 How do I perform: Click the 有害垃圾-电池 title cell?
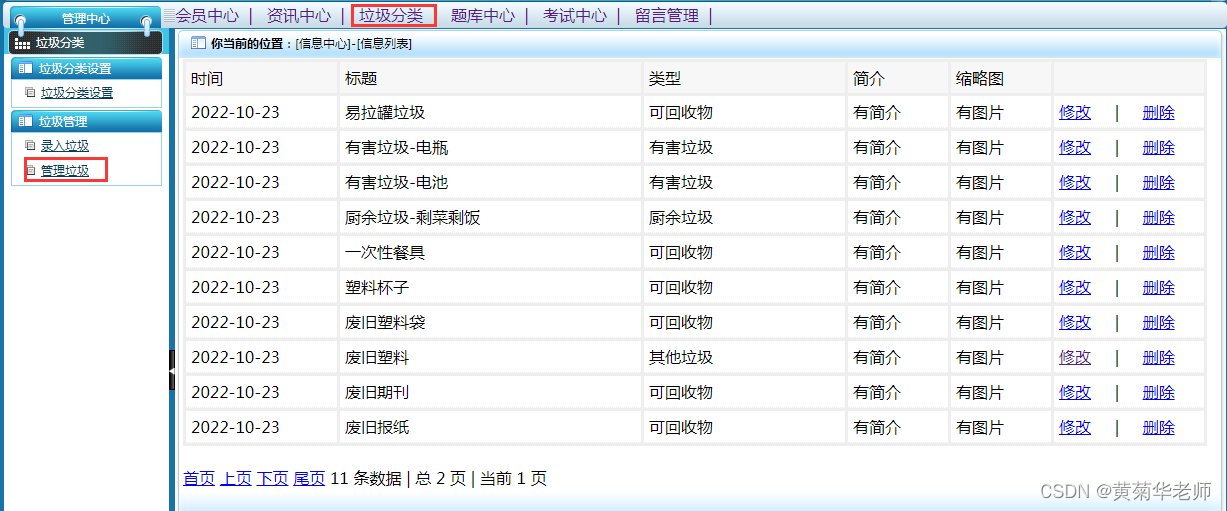tap(491, 183)
